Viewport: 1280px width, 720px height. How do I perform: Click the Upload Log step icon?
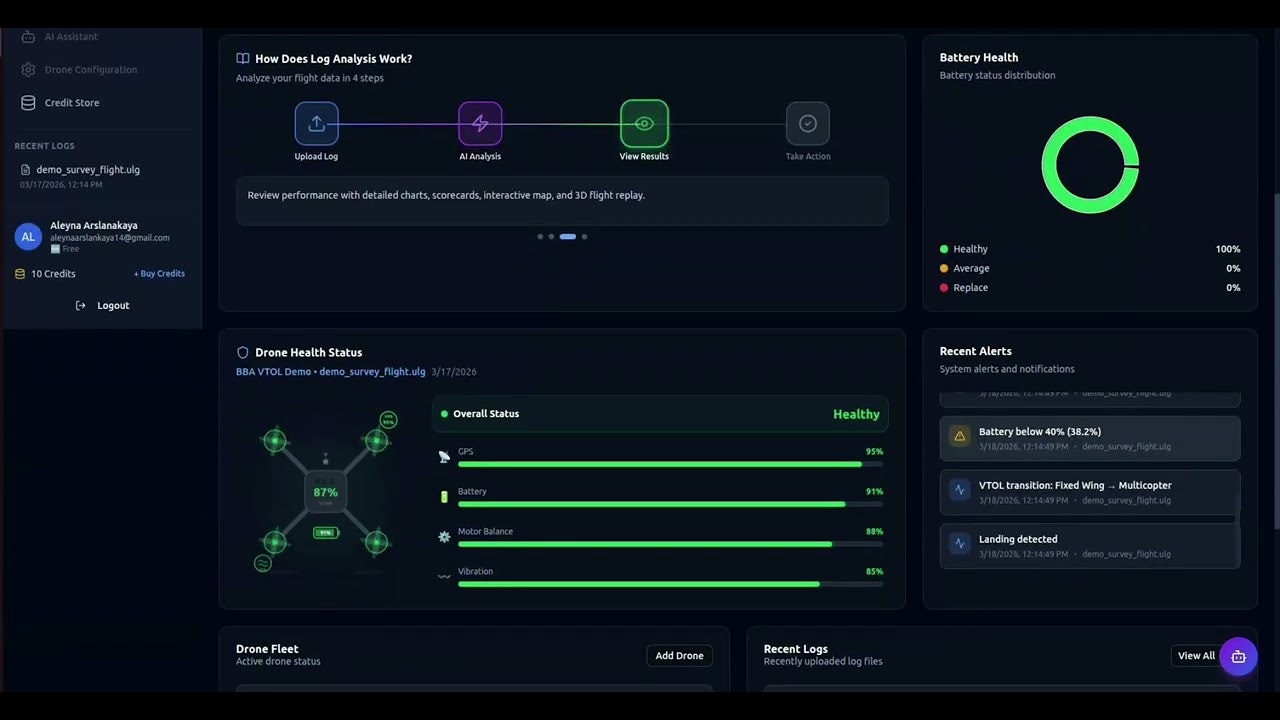(x=316, y=124)
